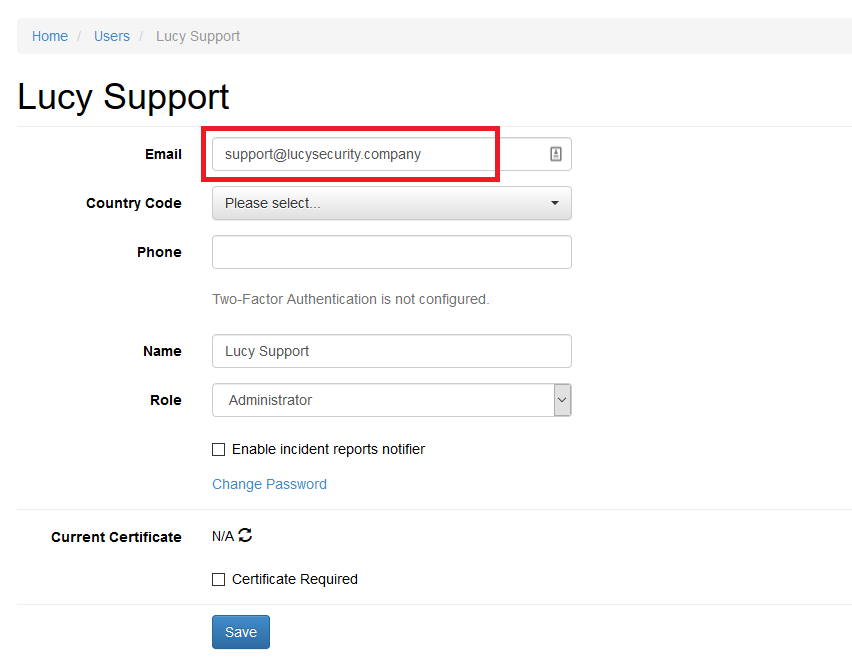The height and width of the screenshot is (661, 852).
Task: Click the blue Save button
Action: 241,632
